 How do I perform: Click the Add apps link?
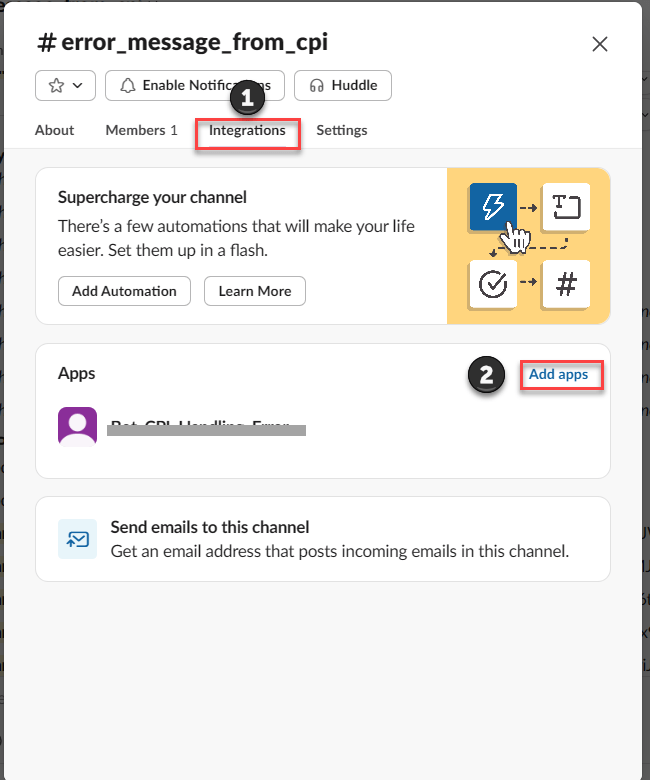[x=560, y=375]
